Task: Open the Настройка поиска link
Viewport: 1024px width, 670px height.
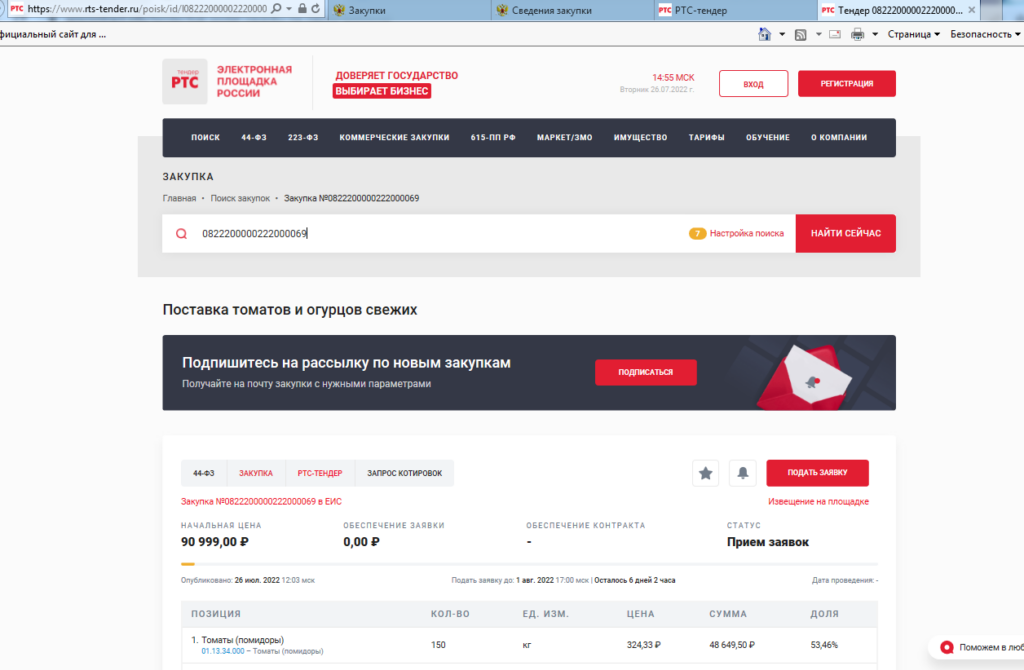Action: pos(746,233)
